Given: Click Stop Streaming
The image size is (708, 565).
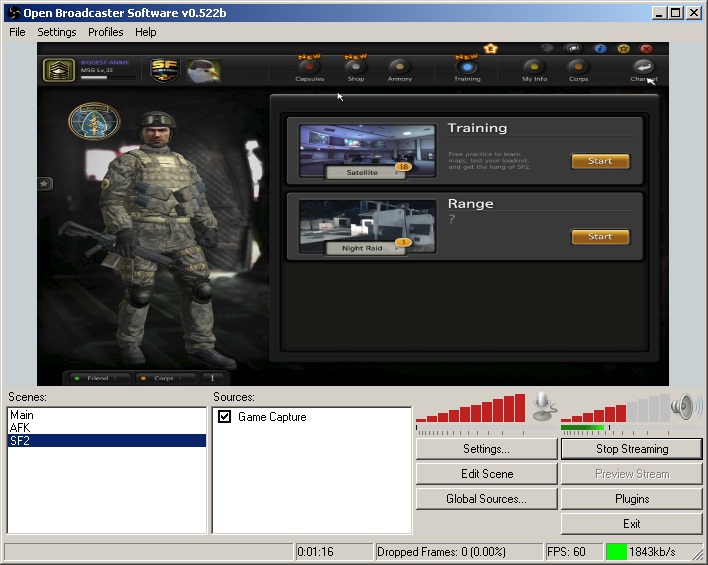Looking at the screenshot, I should [x=632, y=449].
